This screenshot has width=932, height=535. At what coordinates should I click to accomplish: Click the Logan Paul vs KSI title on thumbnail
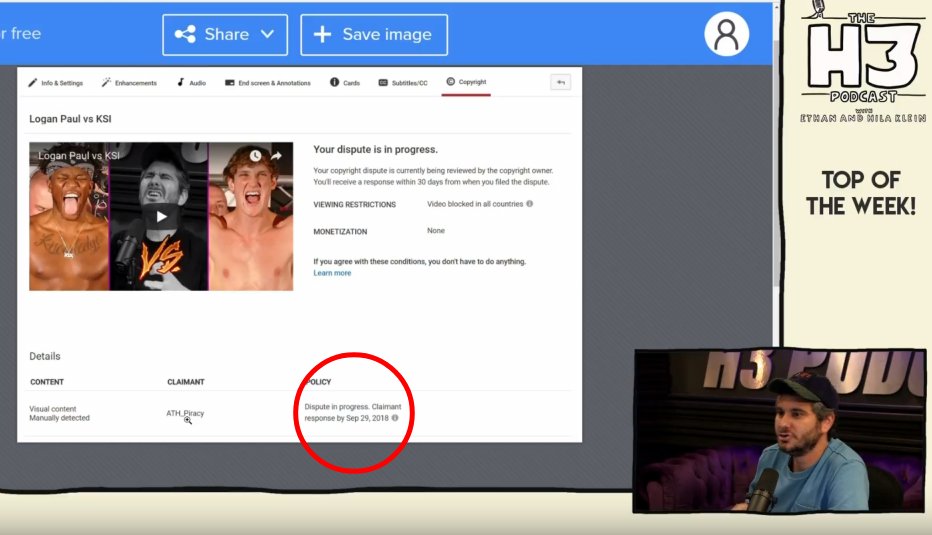tap(78, 156)
